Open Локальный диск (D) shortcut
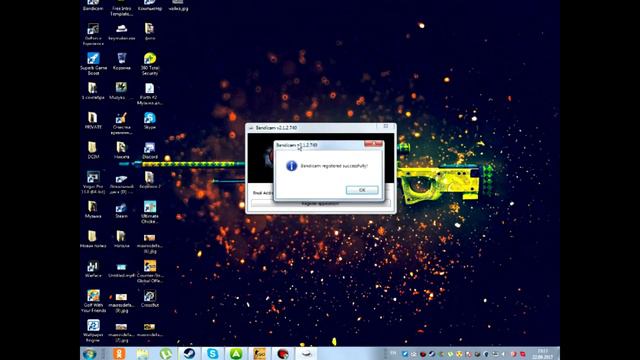 (121, 182)
